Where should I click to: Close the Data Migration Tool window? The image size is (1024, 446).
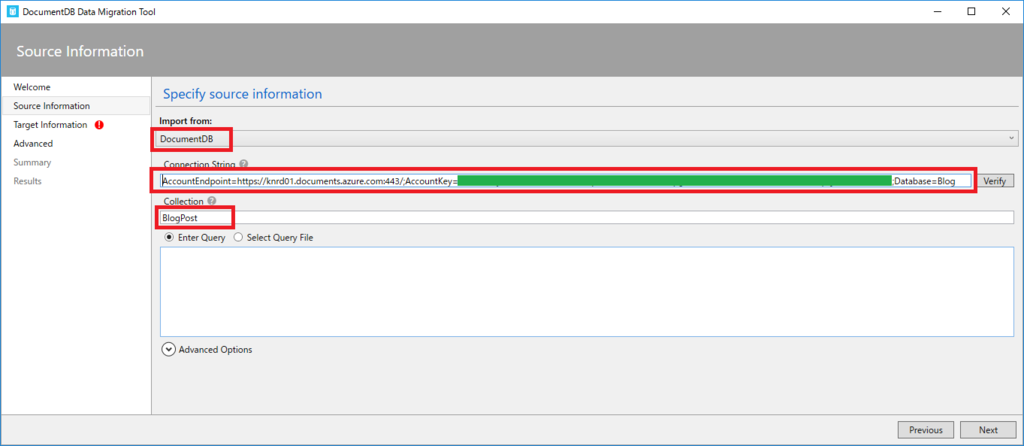click(x=1006, y=11)
